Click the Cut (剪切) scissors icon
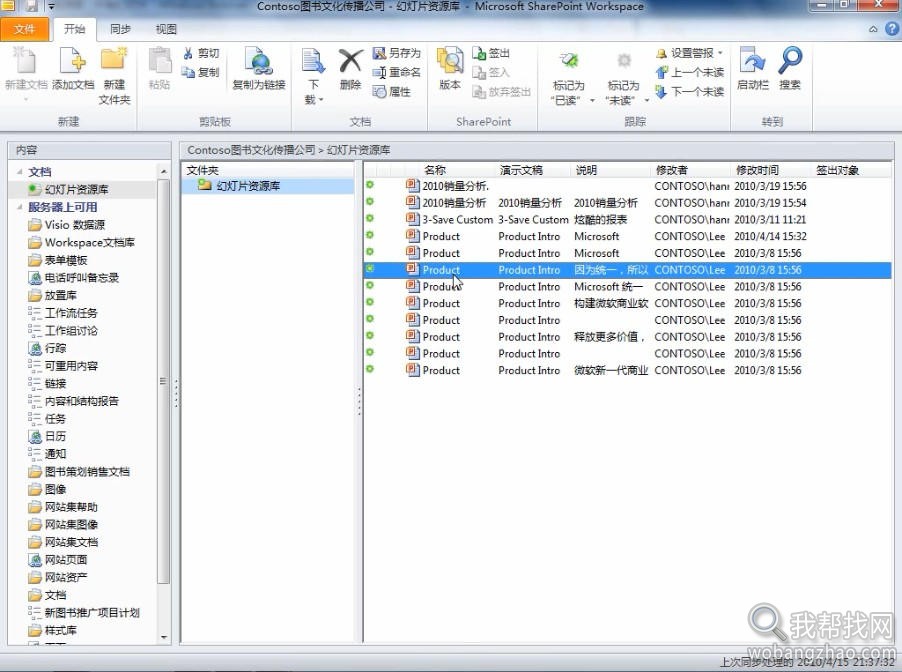This screenshot has height=672, width=902. (x=188, y=53)
